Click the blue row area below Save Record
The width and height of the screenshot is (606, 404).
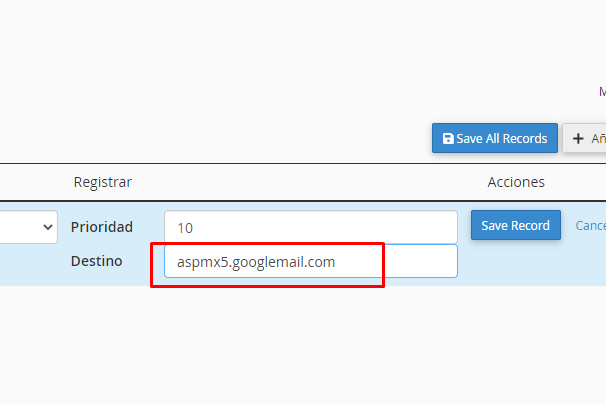tap(515, 265)
